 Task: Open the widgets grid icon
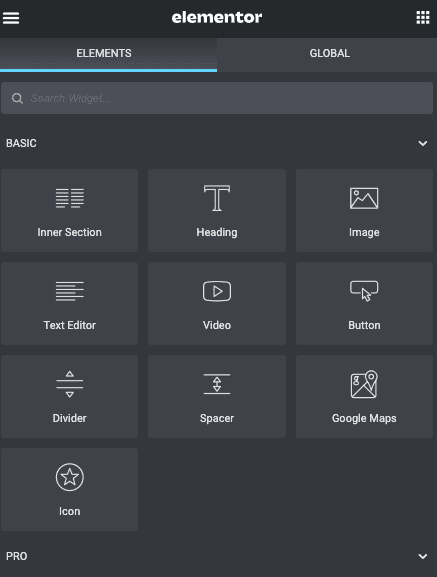point(423,17)
